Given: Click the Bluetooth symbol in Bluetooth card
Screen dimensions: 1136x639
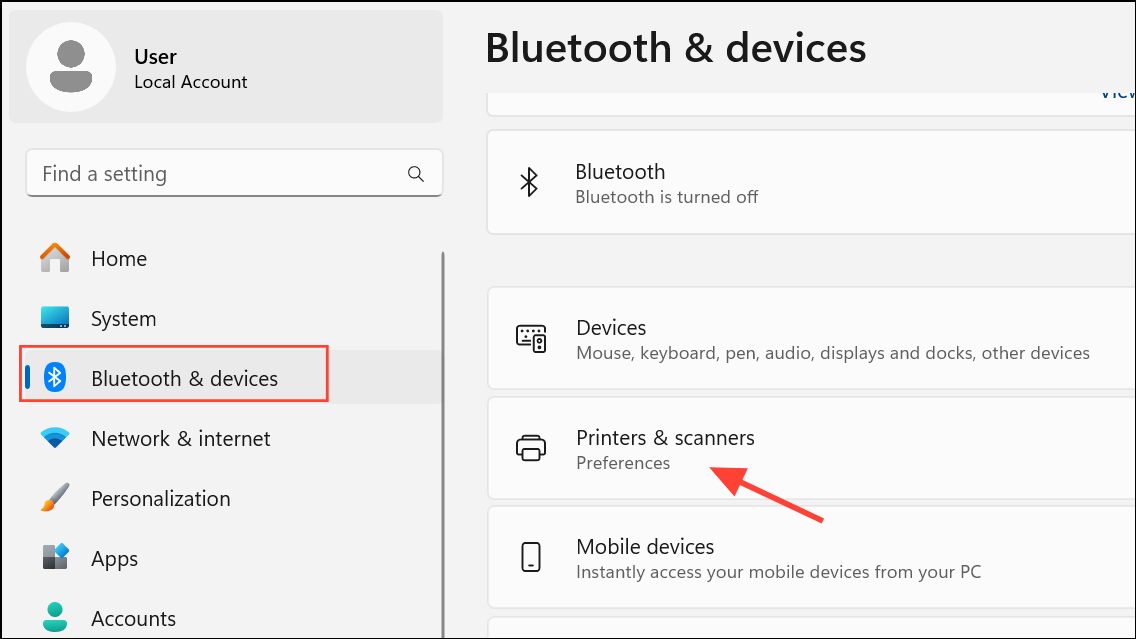Looking at the screenshot, I should [530, 183].
